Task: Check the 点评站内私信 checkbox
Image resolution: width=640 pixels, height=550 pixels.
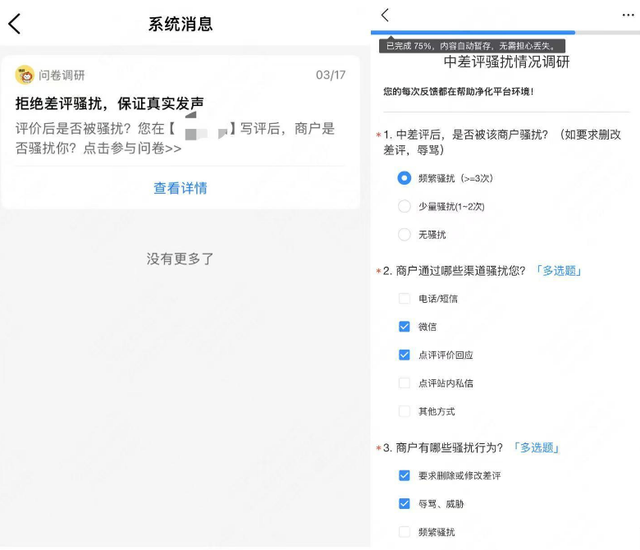Action: (404, 383)
